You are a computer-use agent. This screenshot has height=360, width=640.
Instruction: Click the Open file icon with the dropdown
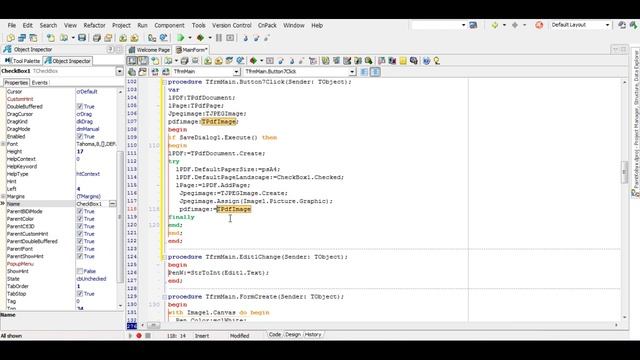tap(64, 38)
